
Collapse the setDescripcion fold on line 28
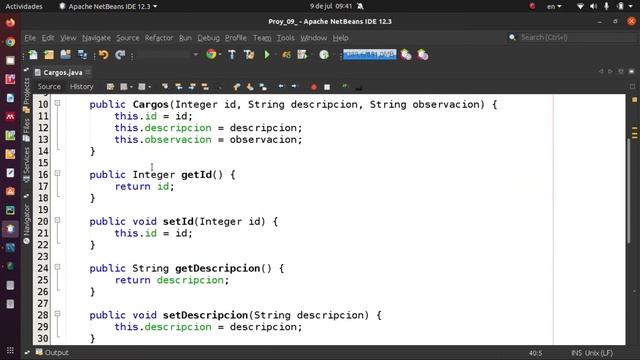click(58, 314)
